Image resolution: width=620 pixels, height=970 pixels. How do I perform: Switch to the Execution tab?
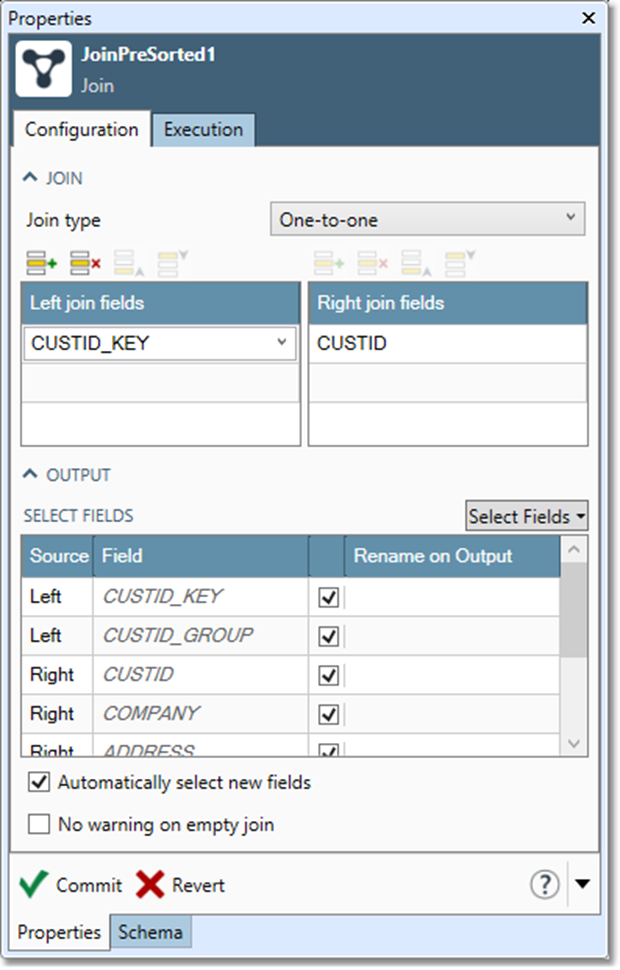tap(203, 130)
